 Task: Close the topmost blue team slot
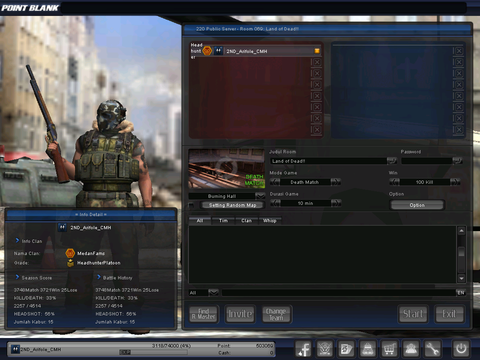coord(459,51)
